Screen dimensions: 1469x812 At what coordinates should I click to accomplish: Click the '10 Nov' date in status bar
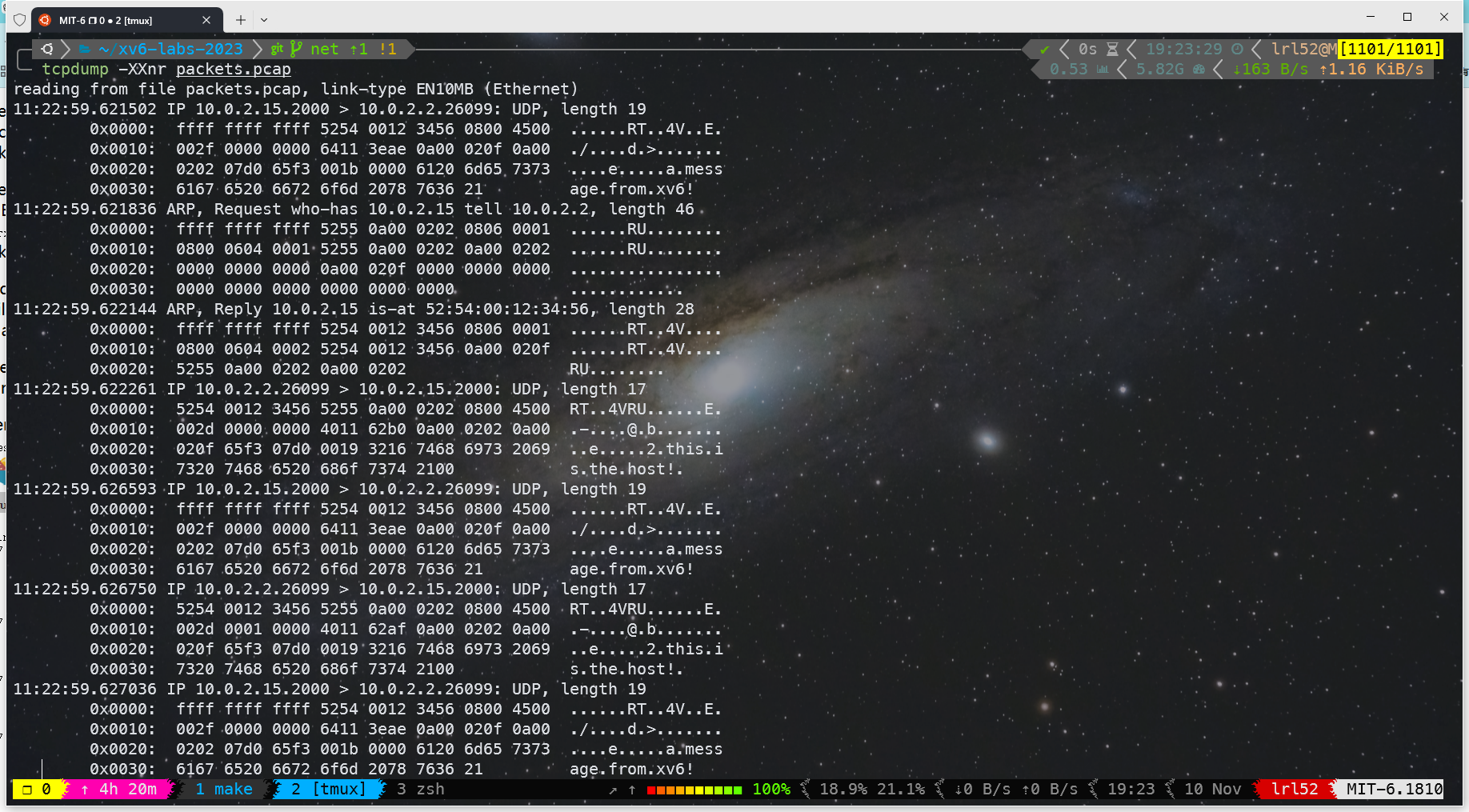(x=1212, y=789)
